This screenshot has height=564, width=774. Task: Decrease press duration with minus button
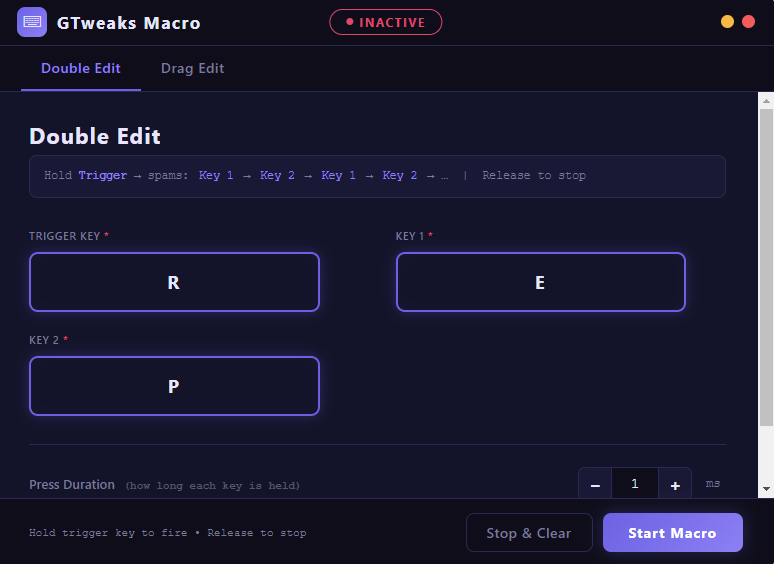[595, 484]
